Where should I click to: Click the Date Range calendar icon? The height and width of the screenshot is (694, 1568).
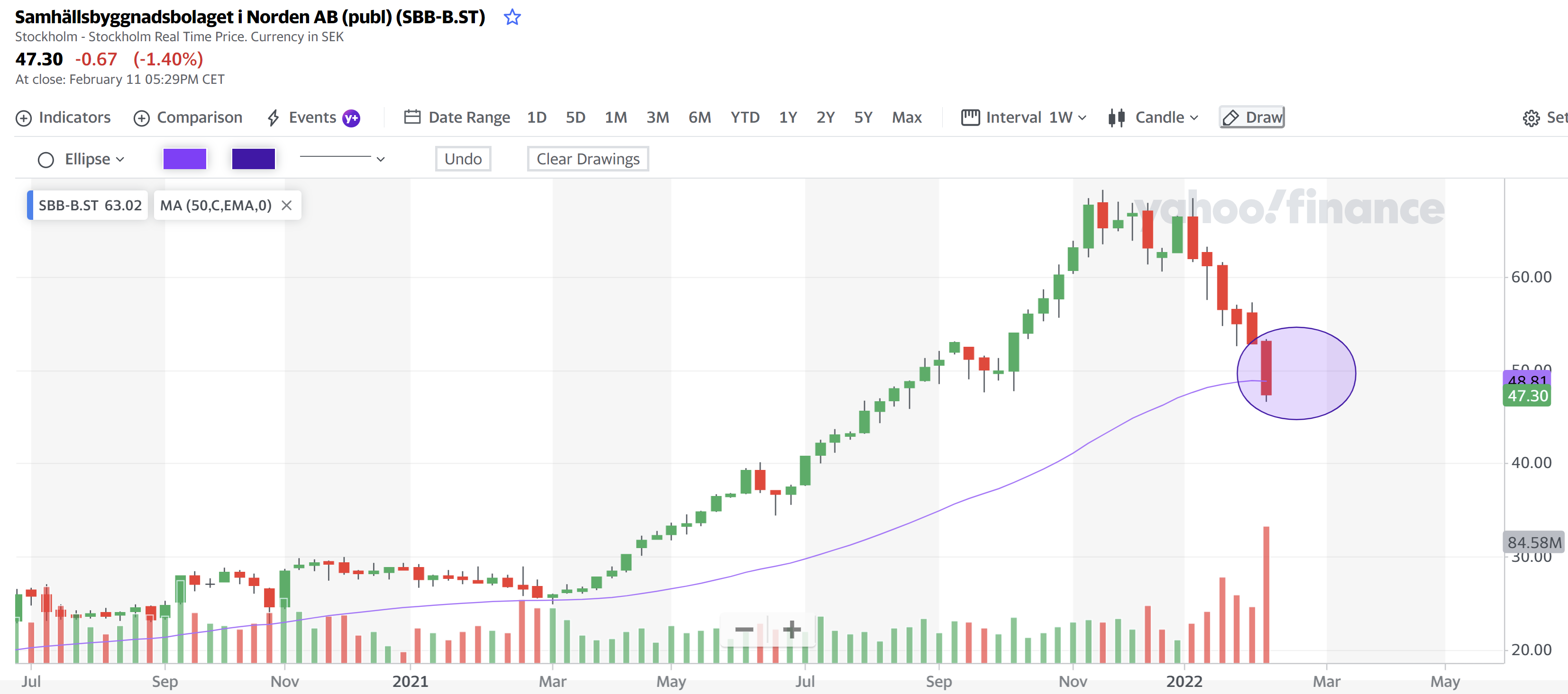412,117
